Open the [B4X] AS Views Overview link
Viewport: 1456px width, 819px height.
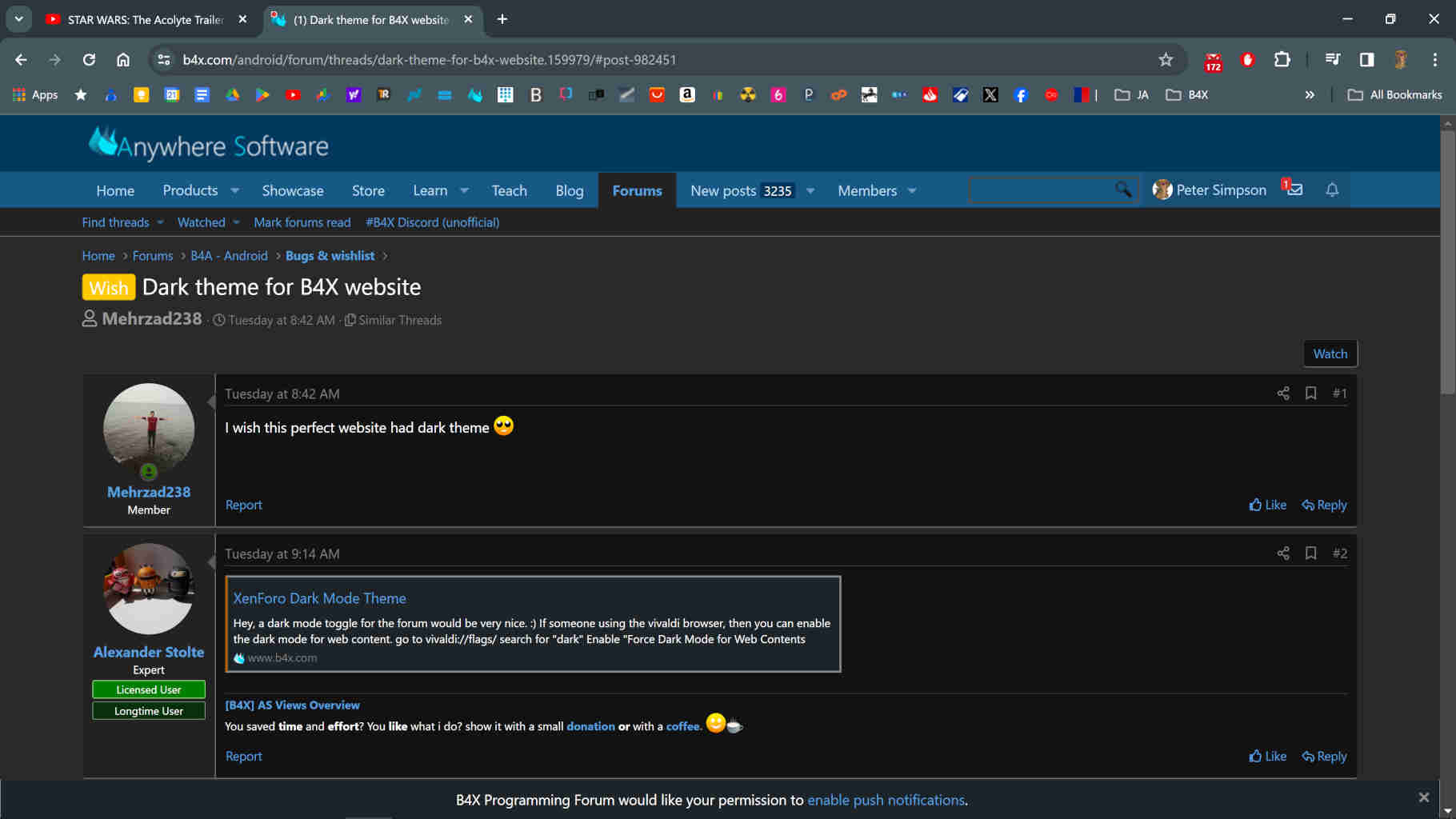point(292,705)
